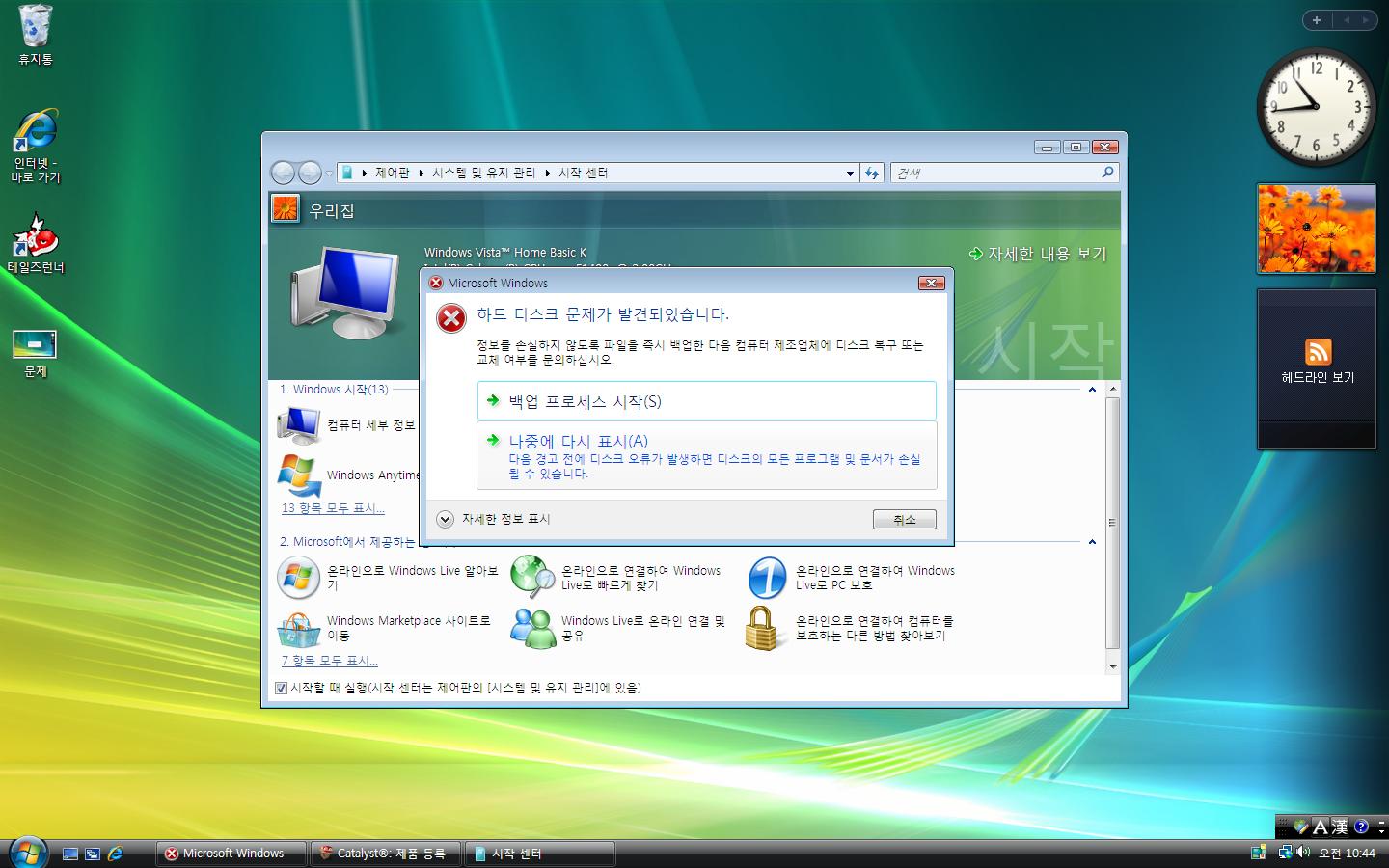This screenshot has height=868, width=1389.
Task: Click the flower slideshow gadget thumbnail
Action: pos(1317,229)
